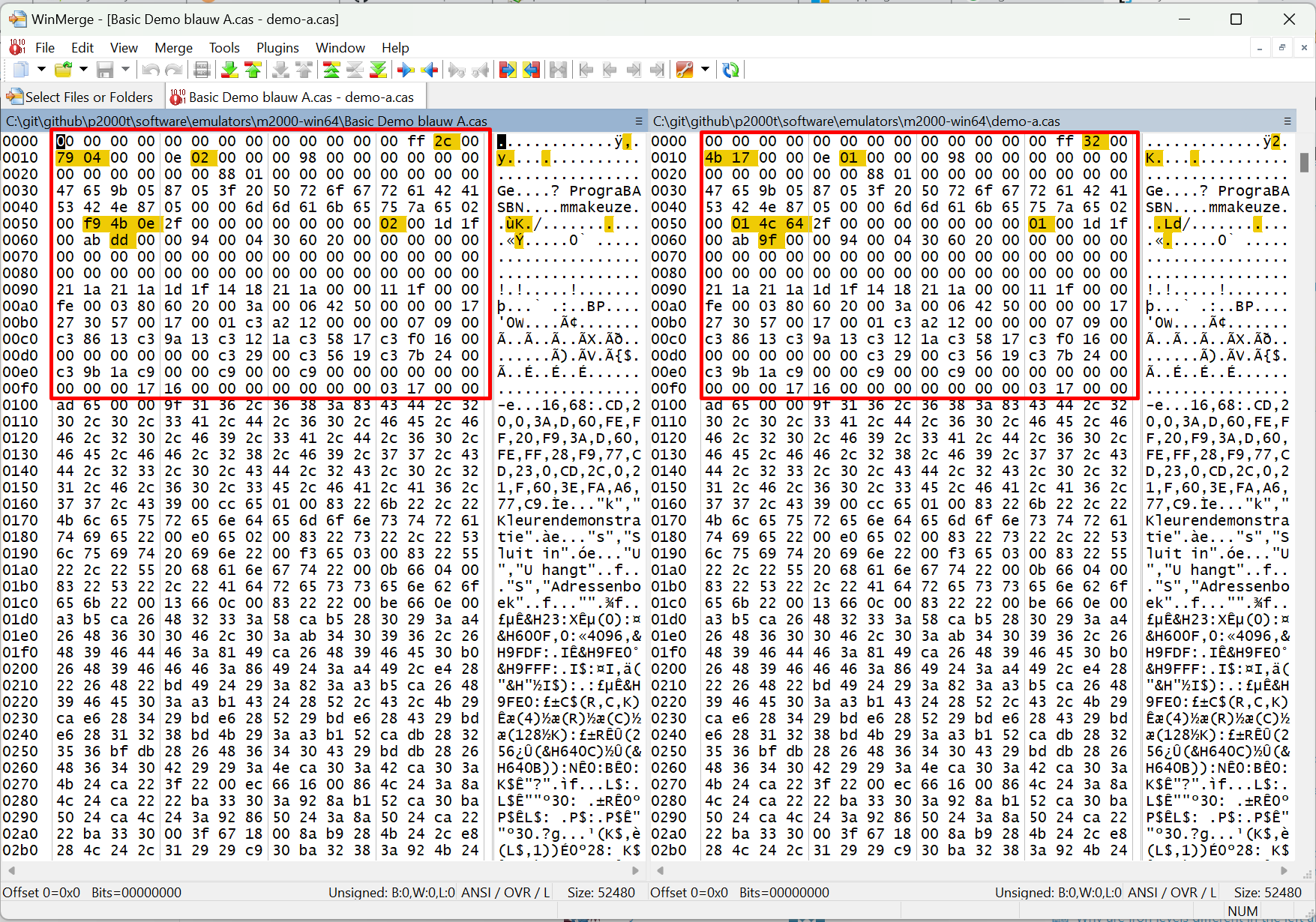Jump to the first difference icon
Image resolution: width=1316 pixels, height=922 pixels.
(331, 70)
